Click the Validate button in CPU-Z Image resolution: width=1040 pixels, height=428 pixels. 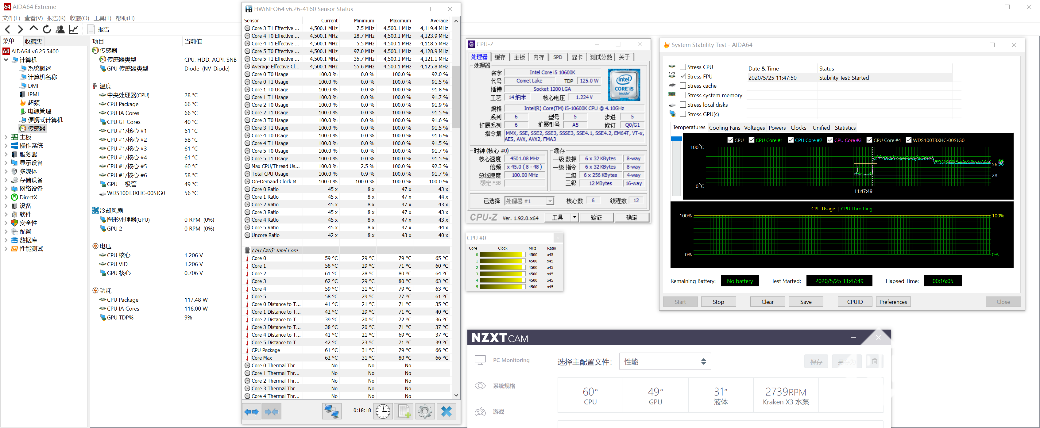[596, 217]
